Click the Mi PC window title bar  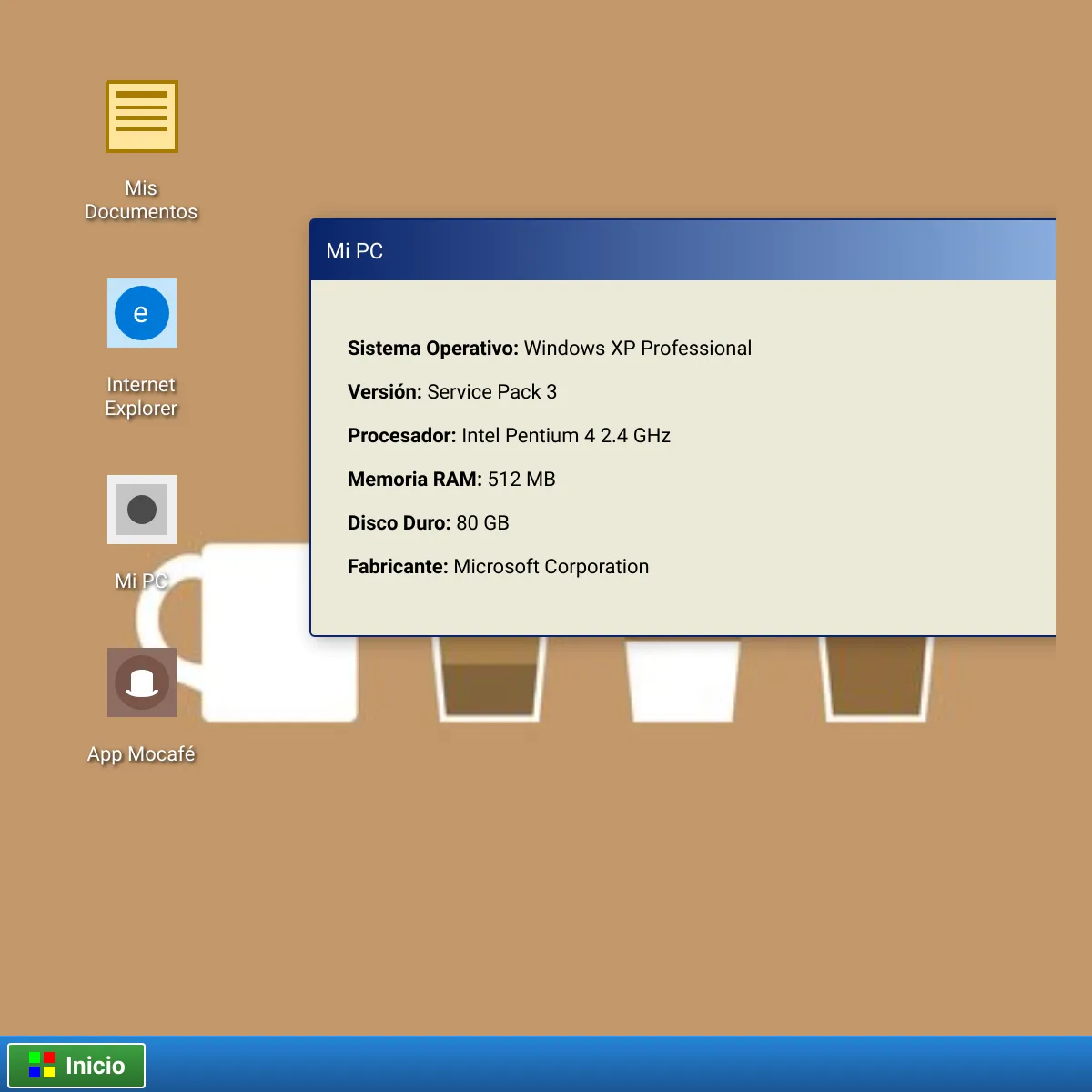tap(682, 250)
